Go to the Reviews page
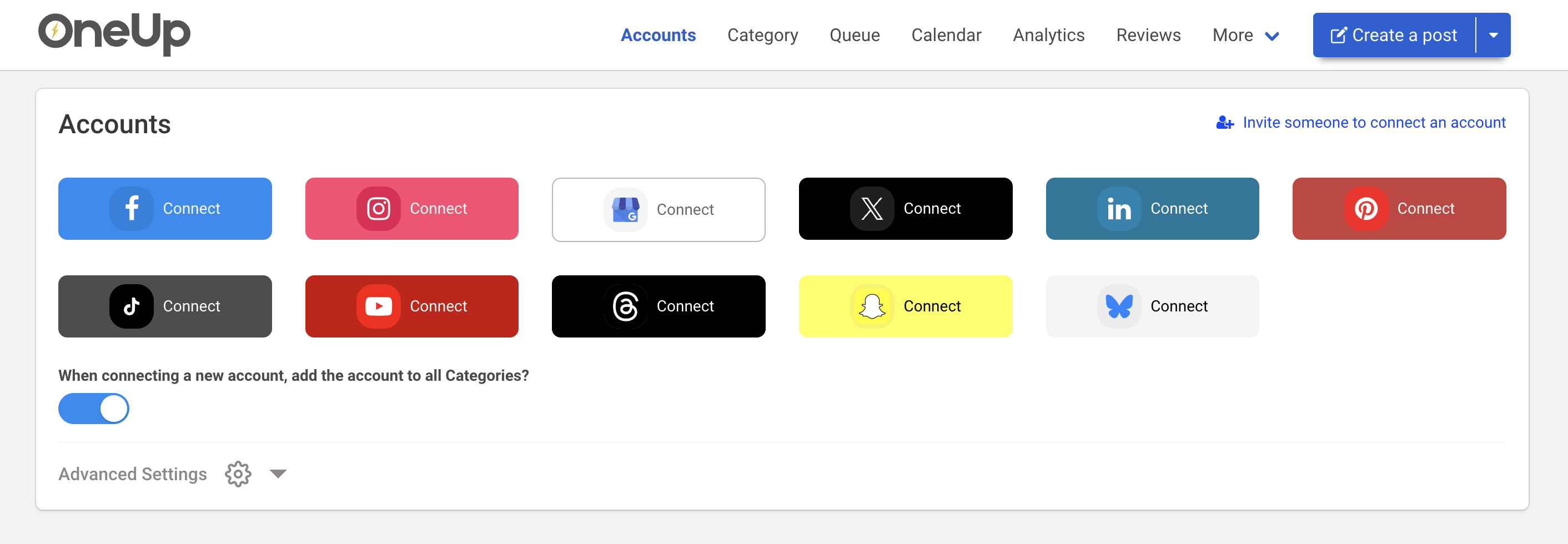Screen dimensions: 1568x544 [1148, 36]
